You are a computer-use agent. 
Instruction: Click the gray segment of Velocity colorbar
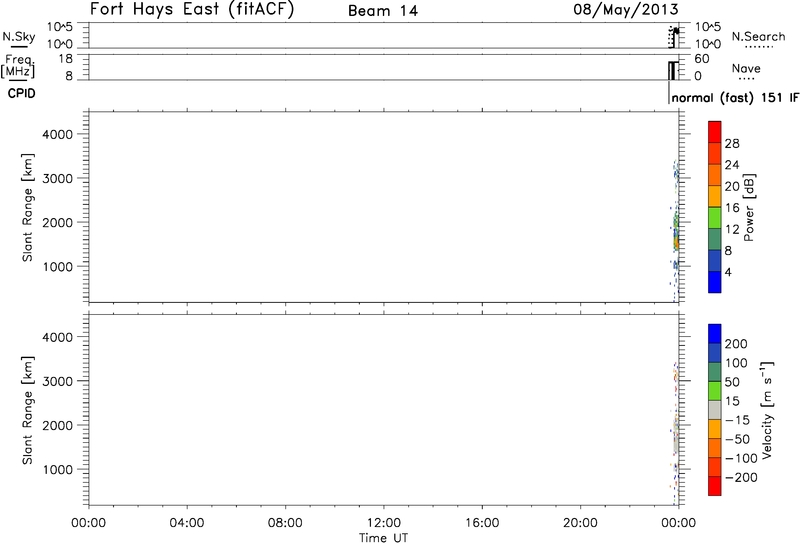point(714,410)
